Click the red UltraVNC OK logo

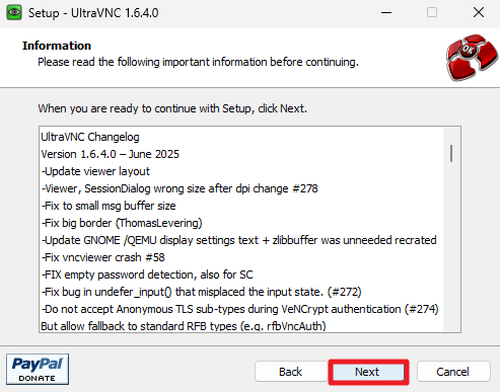pos(472,57)
